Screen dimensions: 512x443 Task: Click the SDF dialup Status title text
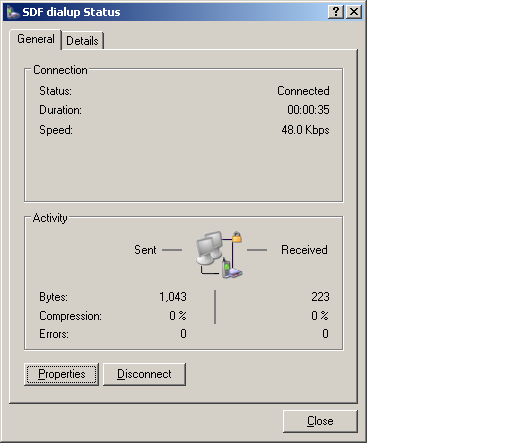pyautogui.click(x=71, y=12)
